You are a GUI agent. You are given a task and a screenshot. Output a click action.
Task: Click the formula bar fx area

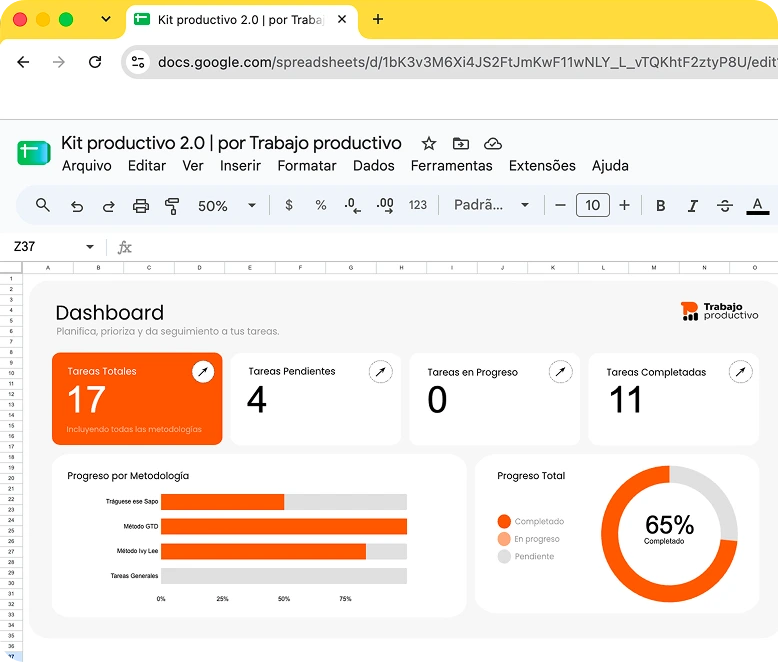(x=125, y=247)
